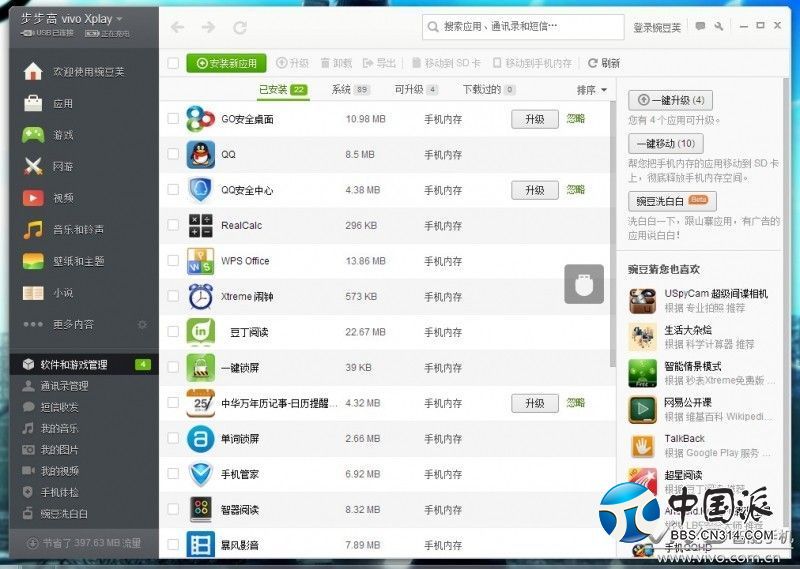Click the 一键锁屏 lock app icon
This screenshot has height=569, width=800.
click(x=201, y=367)
